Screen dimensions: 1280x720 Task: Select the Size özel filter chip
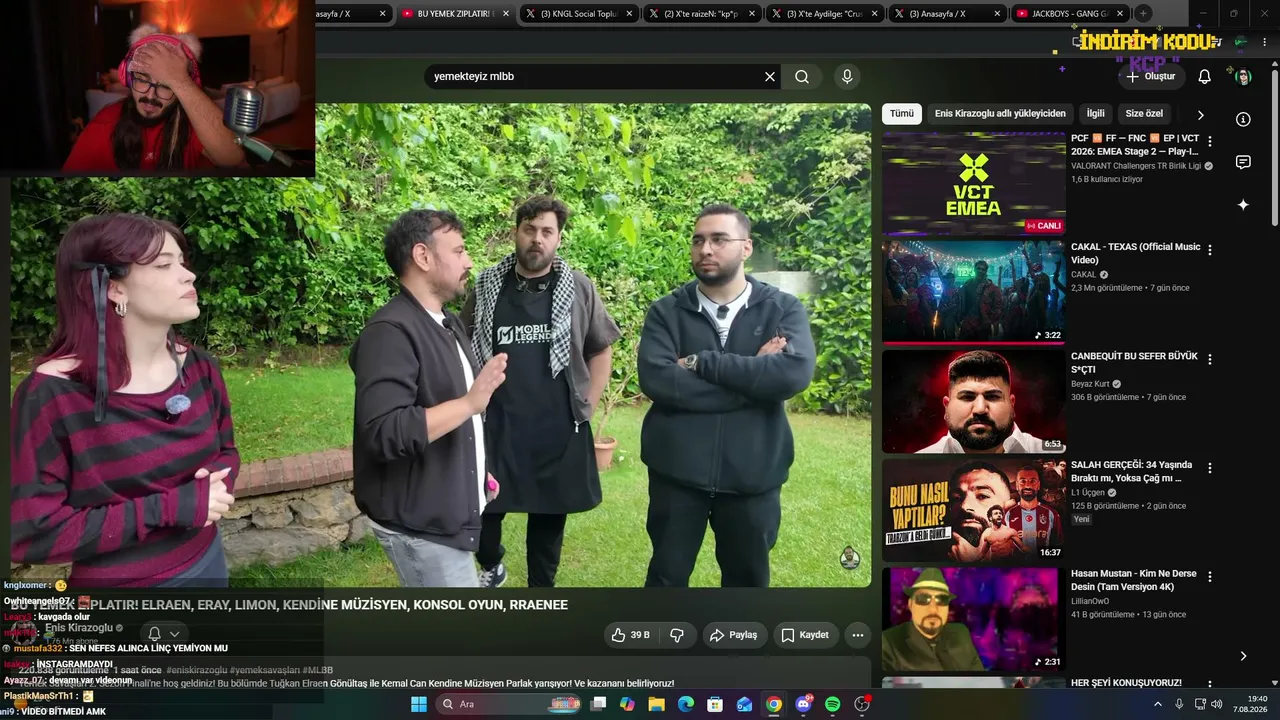click(x=1144, y=114)
